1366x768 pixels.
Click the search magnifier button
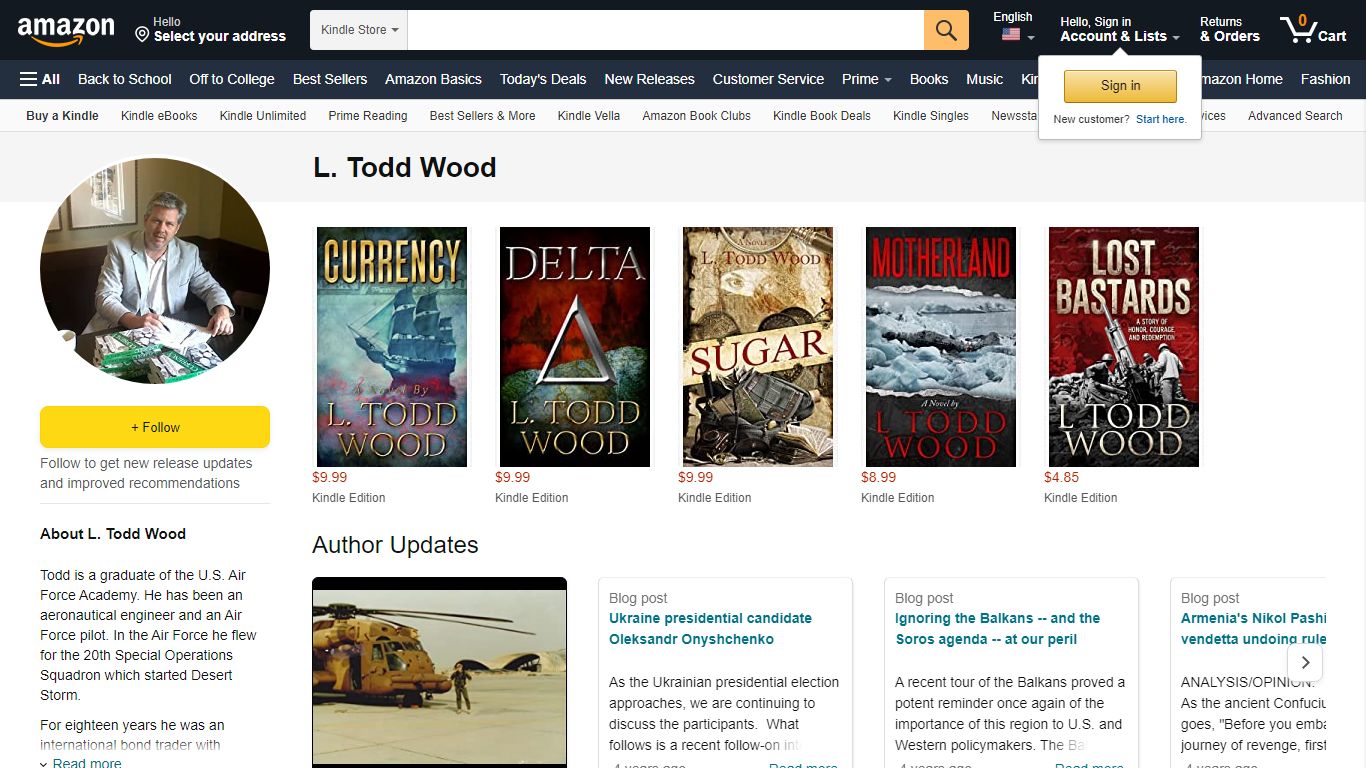pyautogui.click(x=946, y=30)
